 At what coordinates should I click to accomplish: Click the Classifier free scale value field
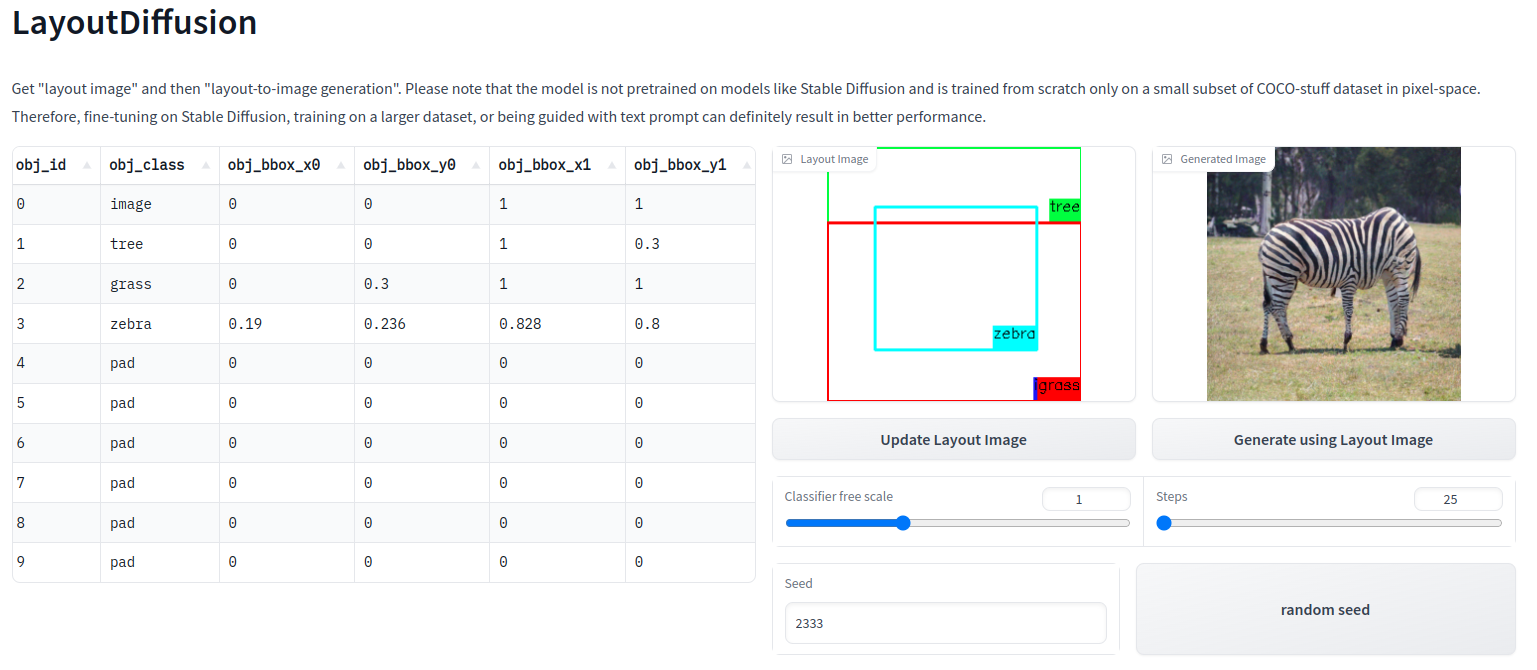coord(1086,498)
